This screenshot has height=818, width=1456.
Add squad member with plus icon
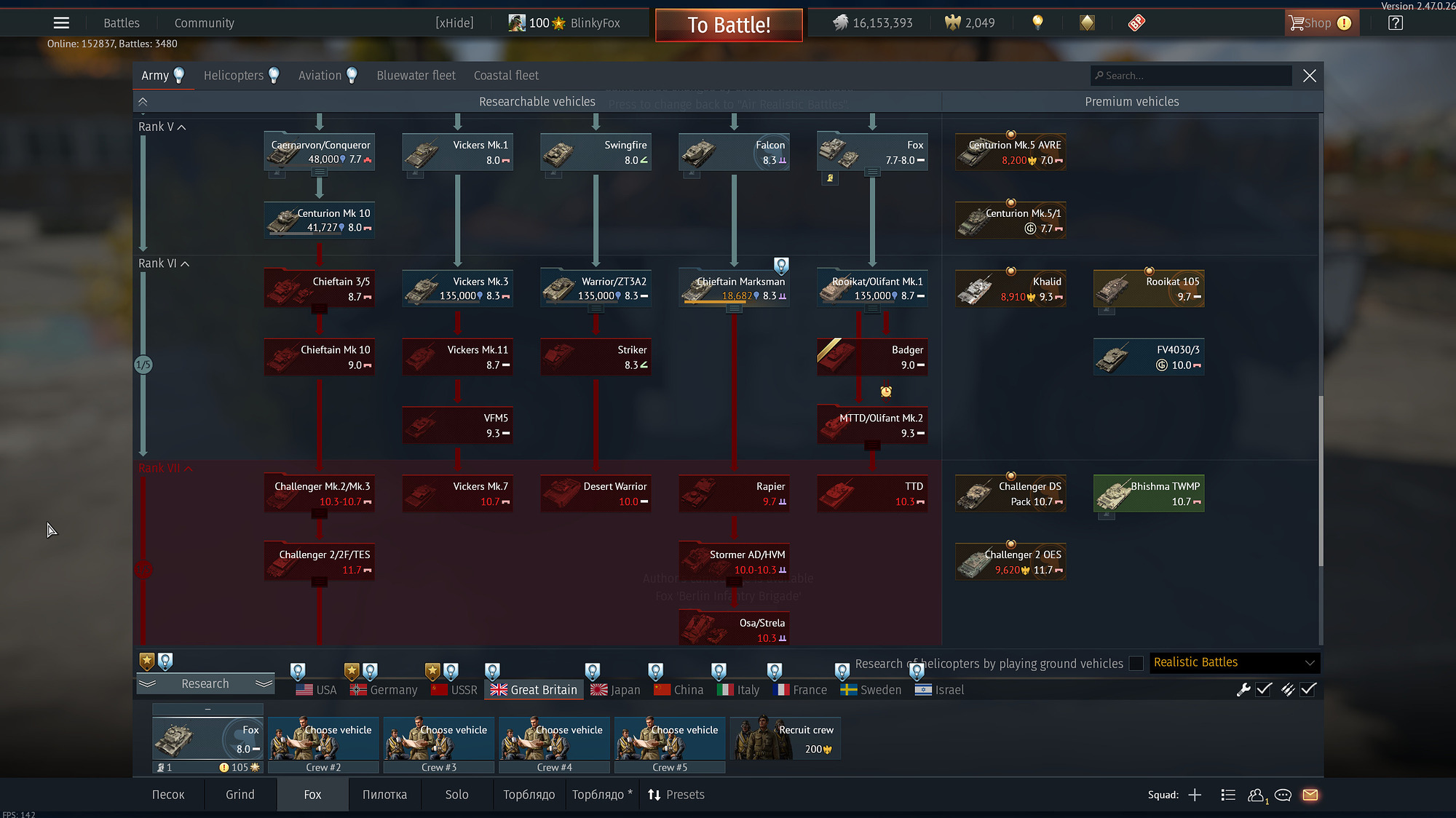coord(1195,795)
